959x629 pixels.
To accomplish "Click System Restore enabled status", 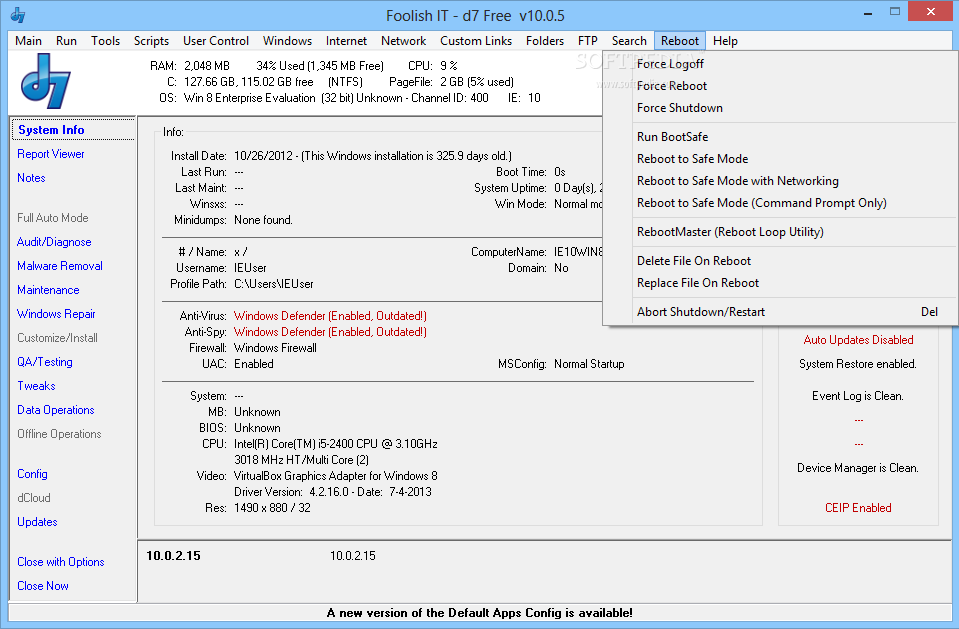I will (x=857, y=363).
